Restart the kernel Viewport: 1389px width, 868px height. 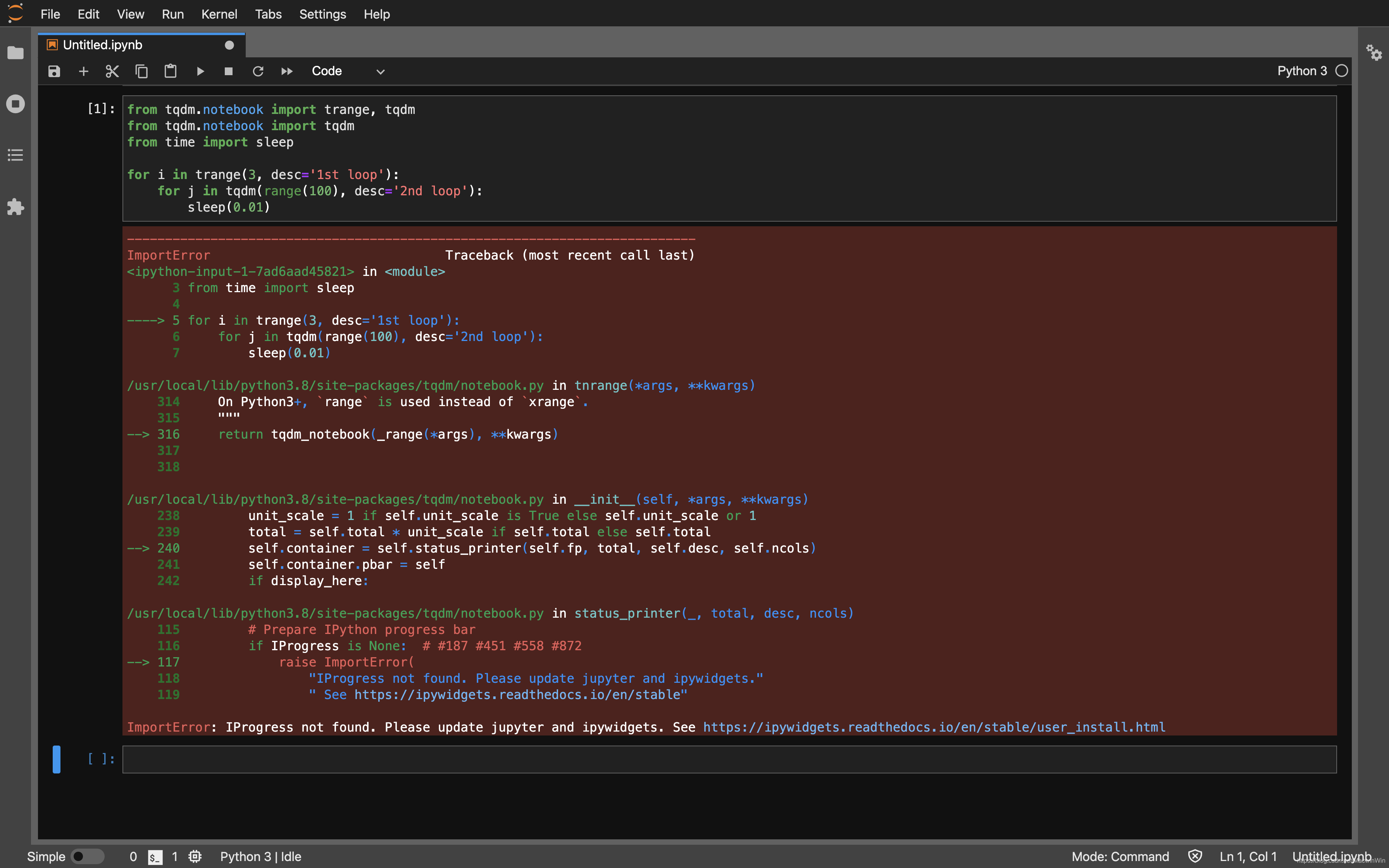(x=258, y=71)
